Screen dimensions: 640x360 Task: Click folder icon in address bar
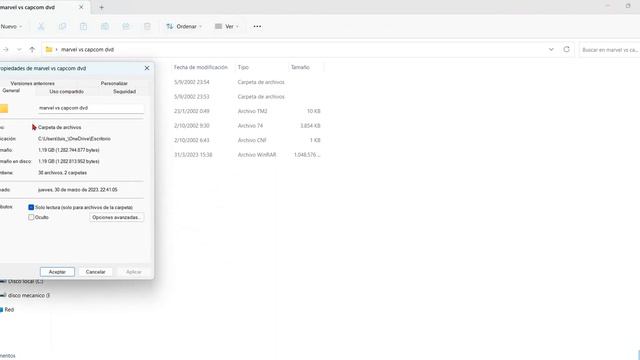click(49, 49)
